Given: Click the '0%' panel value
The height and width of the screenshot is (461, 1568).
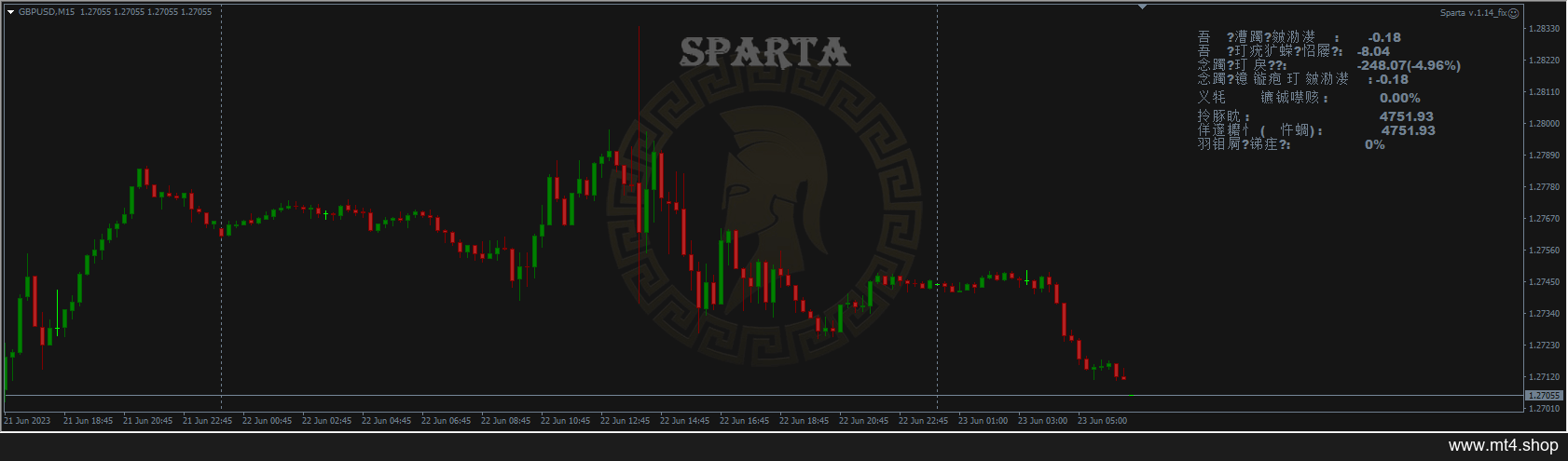Looking at the screenshot, I should (x=1375, y=144).
